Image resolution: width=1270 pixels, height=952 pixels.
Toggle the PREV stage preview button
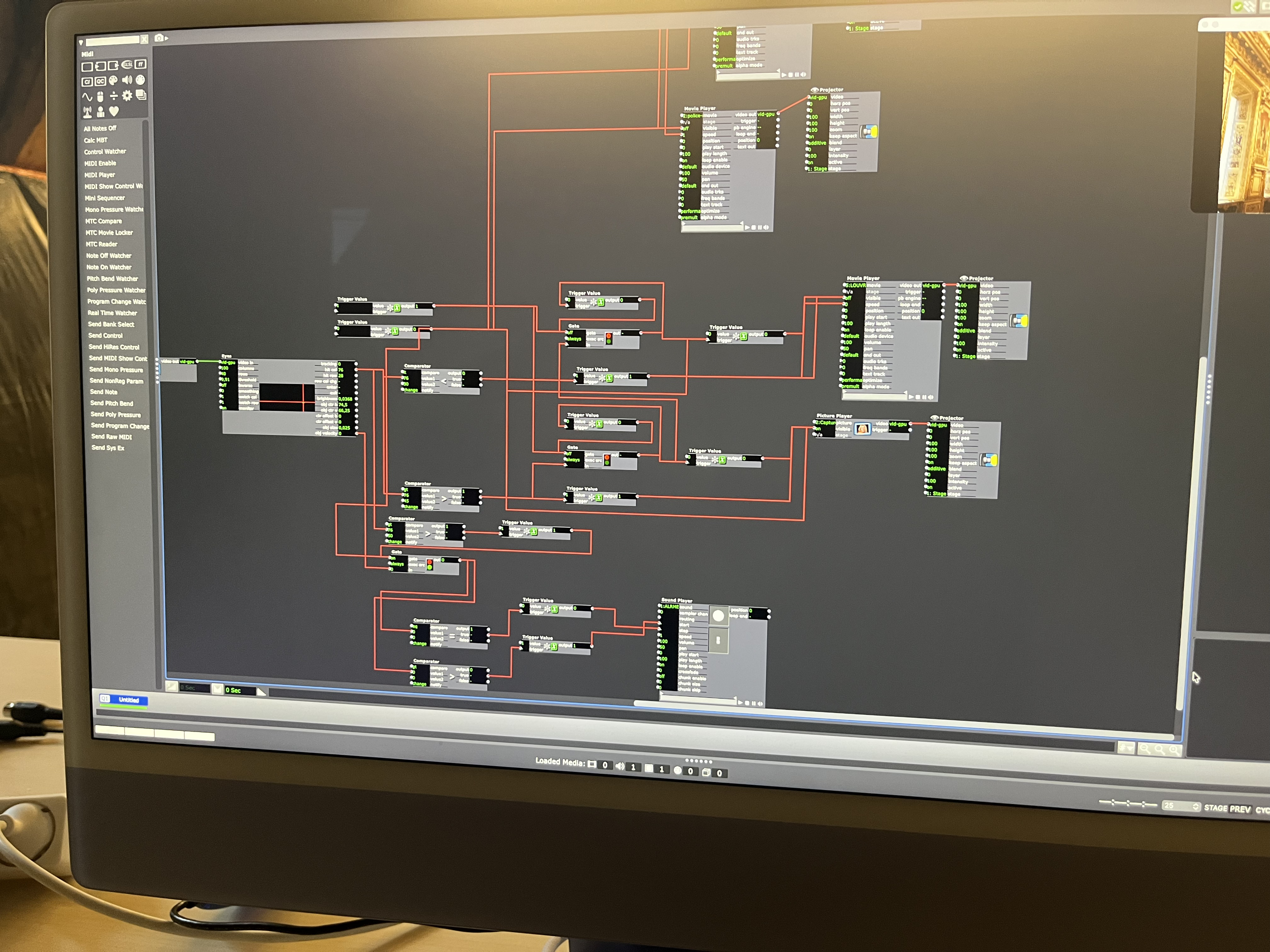click(1239, 810)
